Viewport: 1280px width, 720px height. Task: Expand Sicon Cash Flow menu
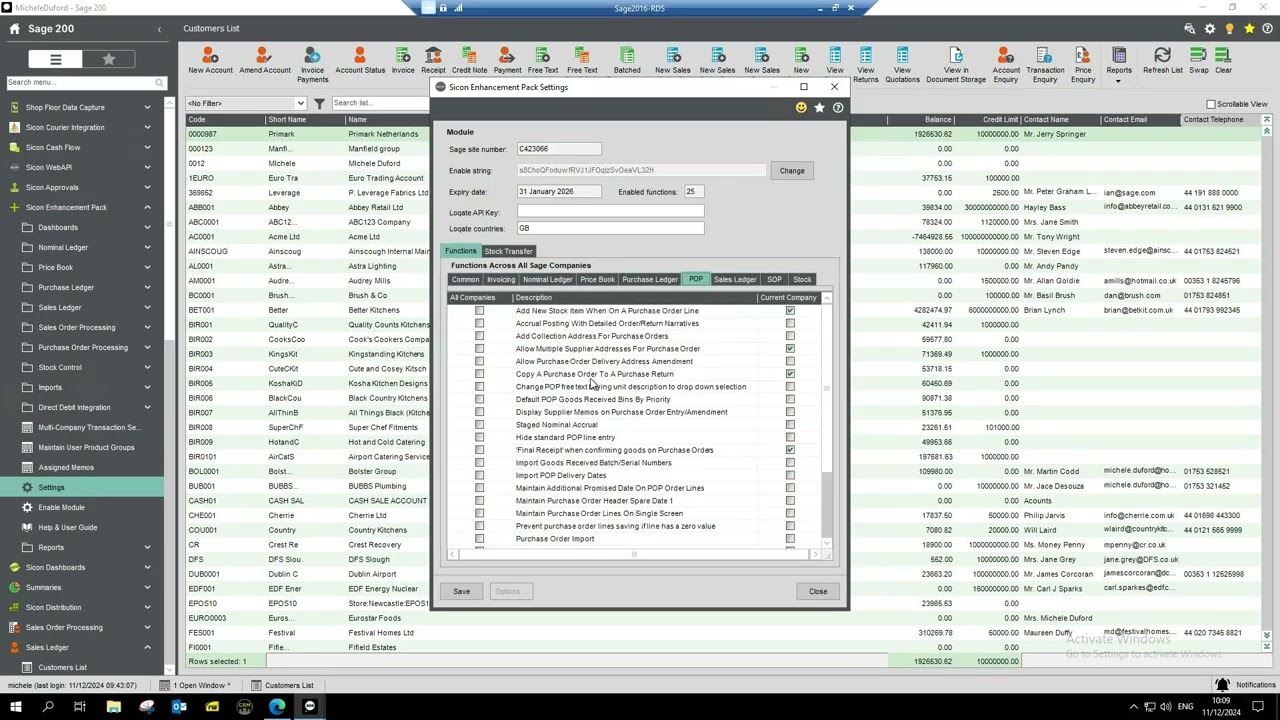pyautogui.click(x=147, y=147)
